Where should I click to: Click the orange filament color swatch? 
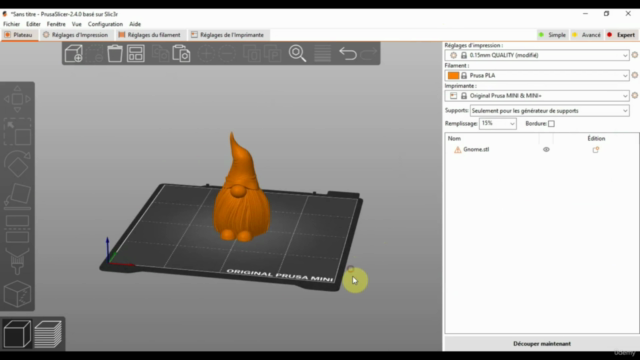click(453, 76)
